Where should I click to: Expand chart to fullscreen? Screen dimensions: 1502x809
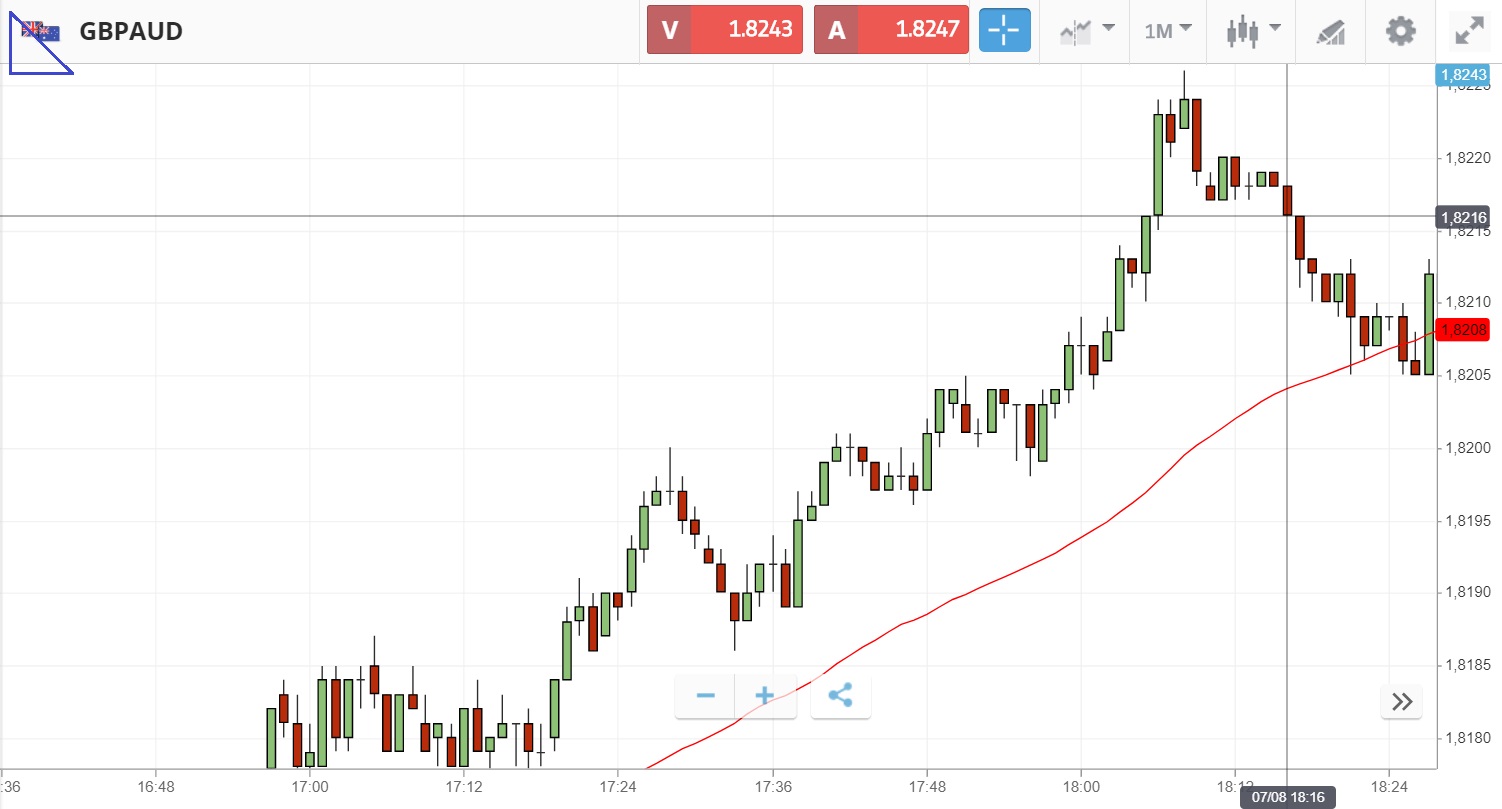tap(1468, 31)
